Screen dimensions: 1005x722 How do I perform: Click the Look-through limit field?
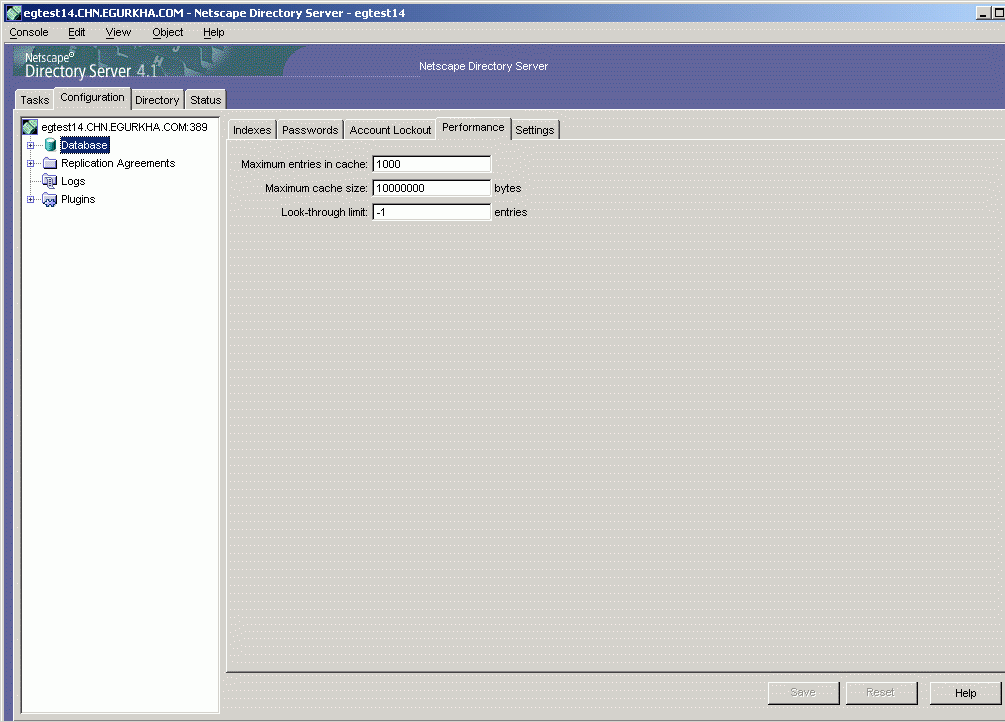coord(431,212)
